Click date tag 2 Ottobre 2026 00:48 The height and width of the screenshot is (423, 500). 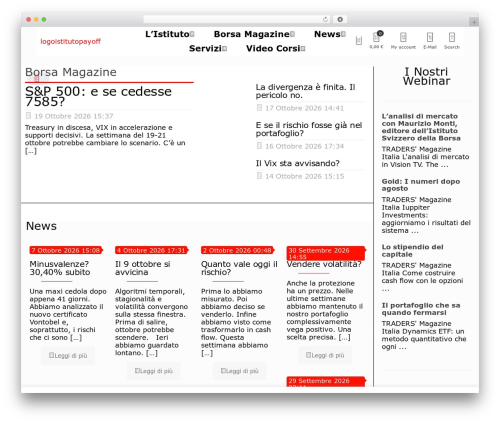tap(237, 250)
